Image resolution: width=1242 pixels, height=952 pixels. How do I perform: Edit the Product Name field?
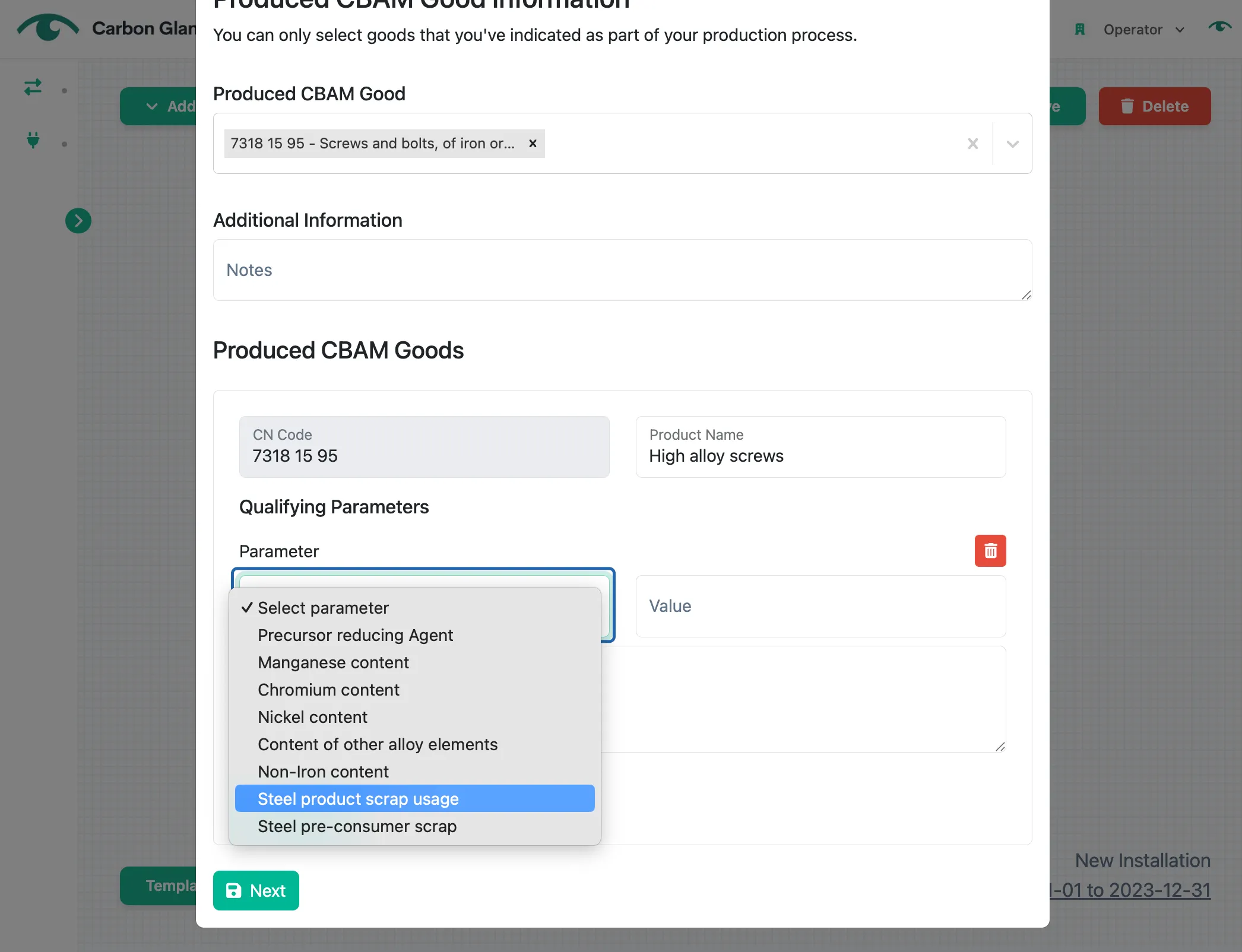click(820, 447)
